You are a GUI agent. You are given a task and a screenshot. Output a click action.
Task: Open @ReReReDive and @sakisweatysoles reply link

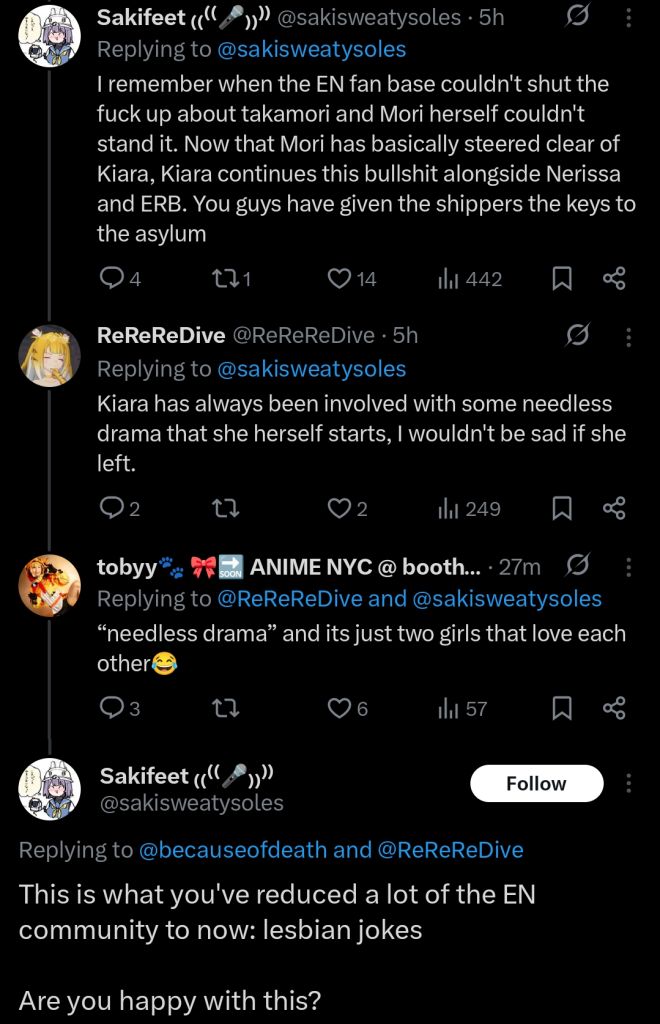click(x=409, y=599)
